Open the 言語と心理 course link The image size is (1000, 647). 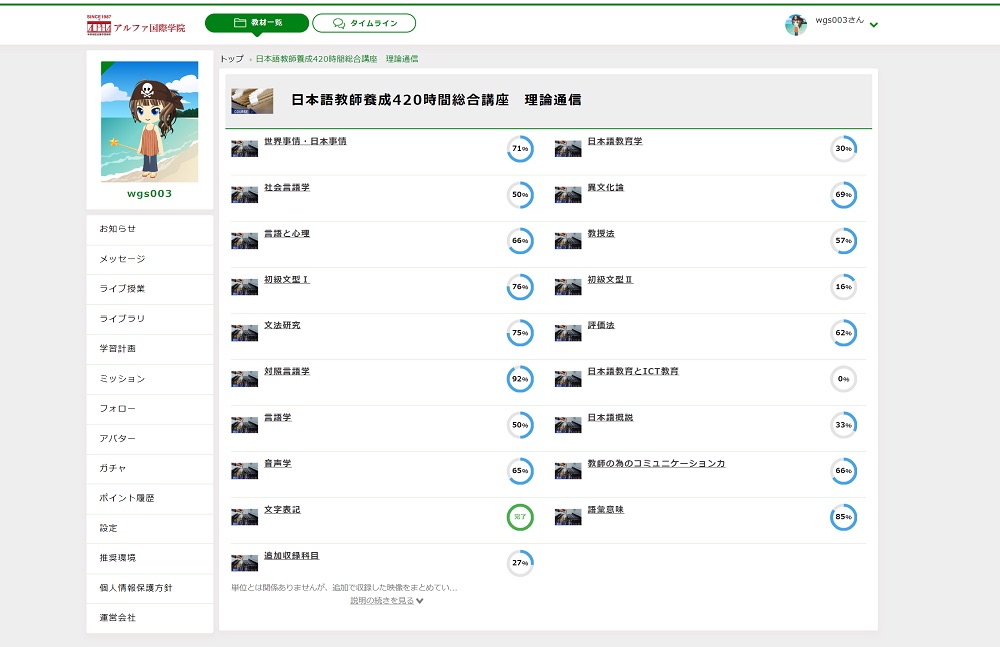tap(286, 234)
